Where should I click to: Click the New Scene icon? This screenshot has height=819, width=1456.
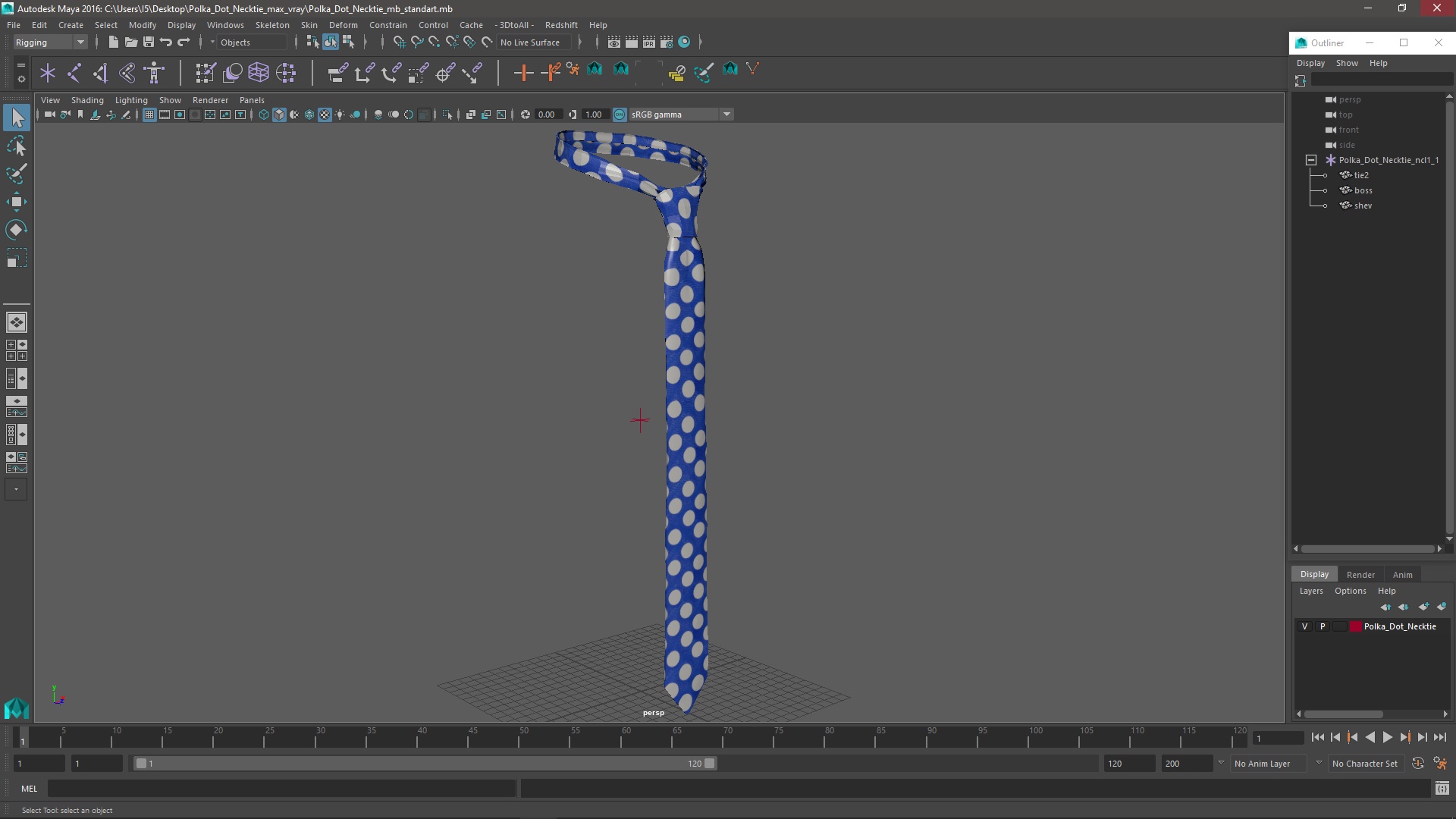pos(113,42)
